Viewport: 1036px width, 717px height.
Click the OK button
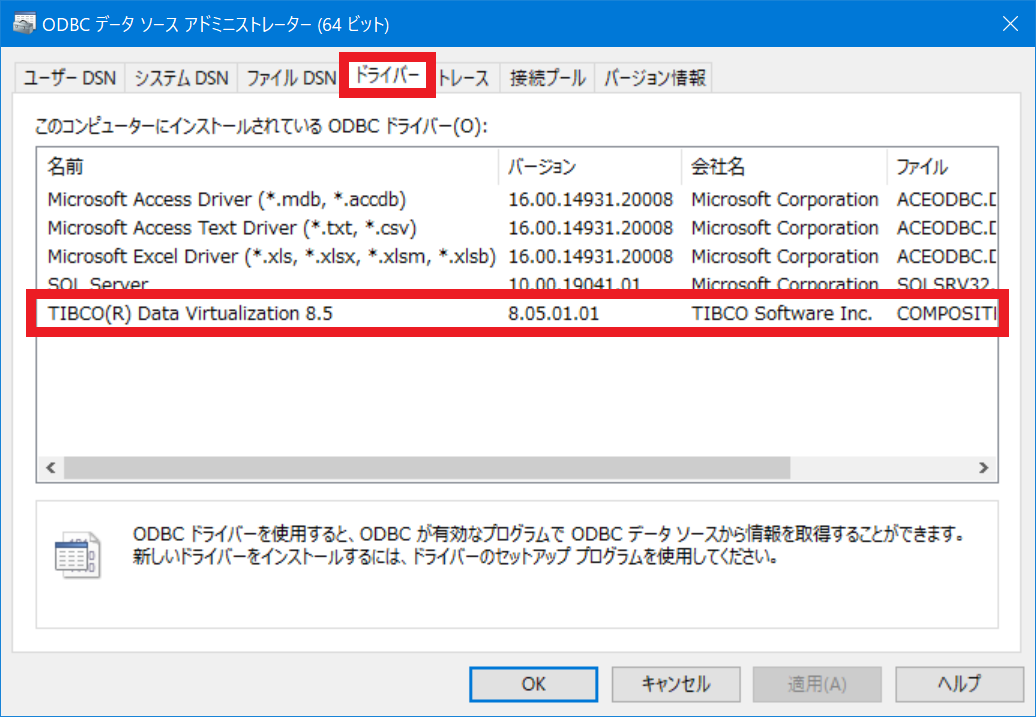pyautogui.click(x=533, y=684)
